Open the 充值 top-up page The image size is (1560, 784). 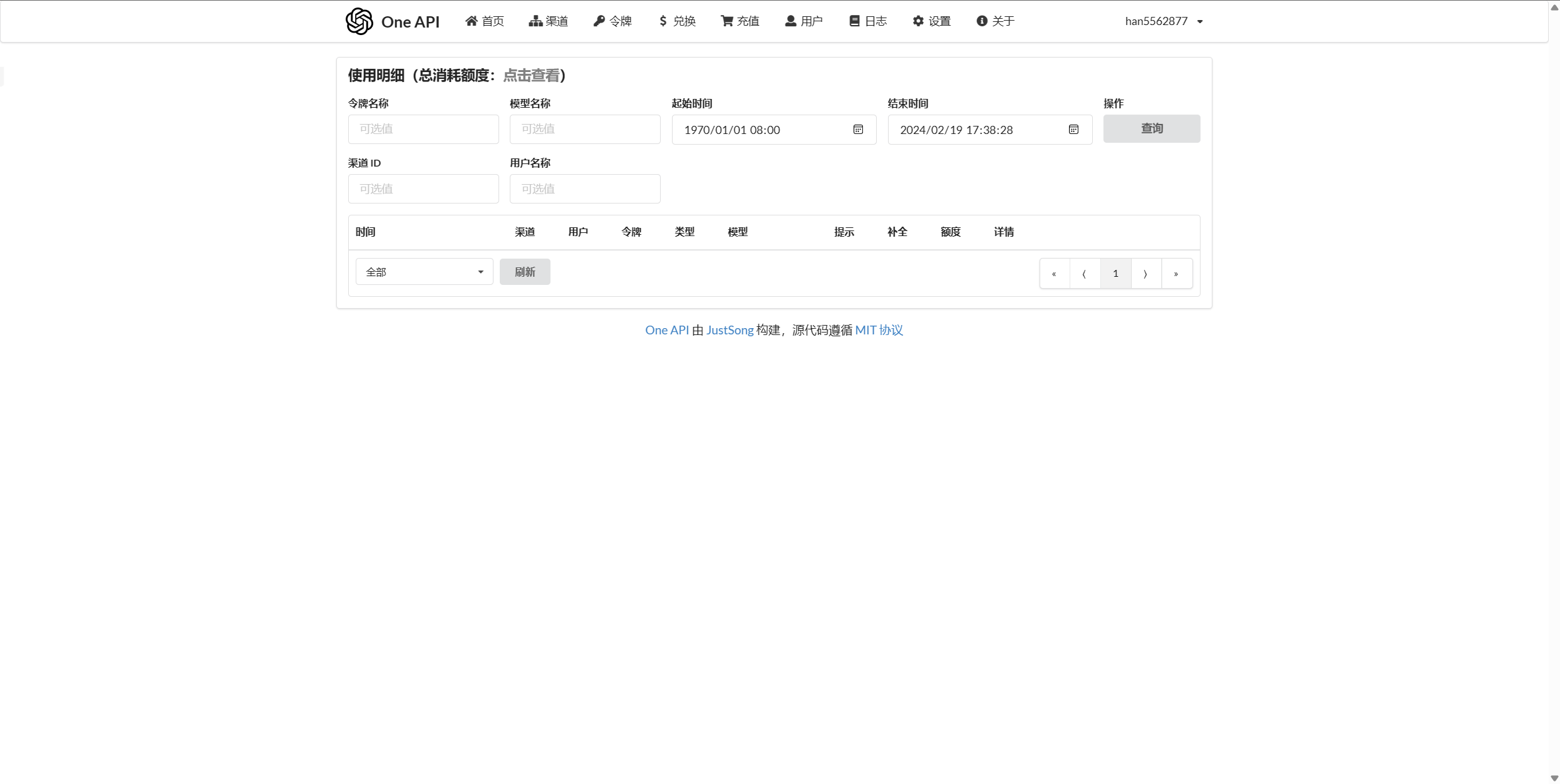[x=740, y=21]
